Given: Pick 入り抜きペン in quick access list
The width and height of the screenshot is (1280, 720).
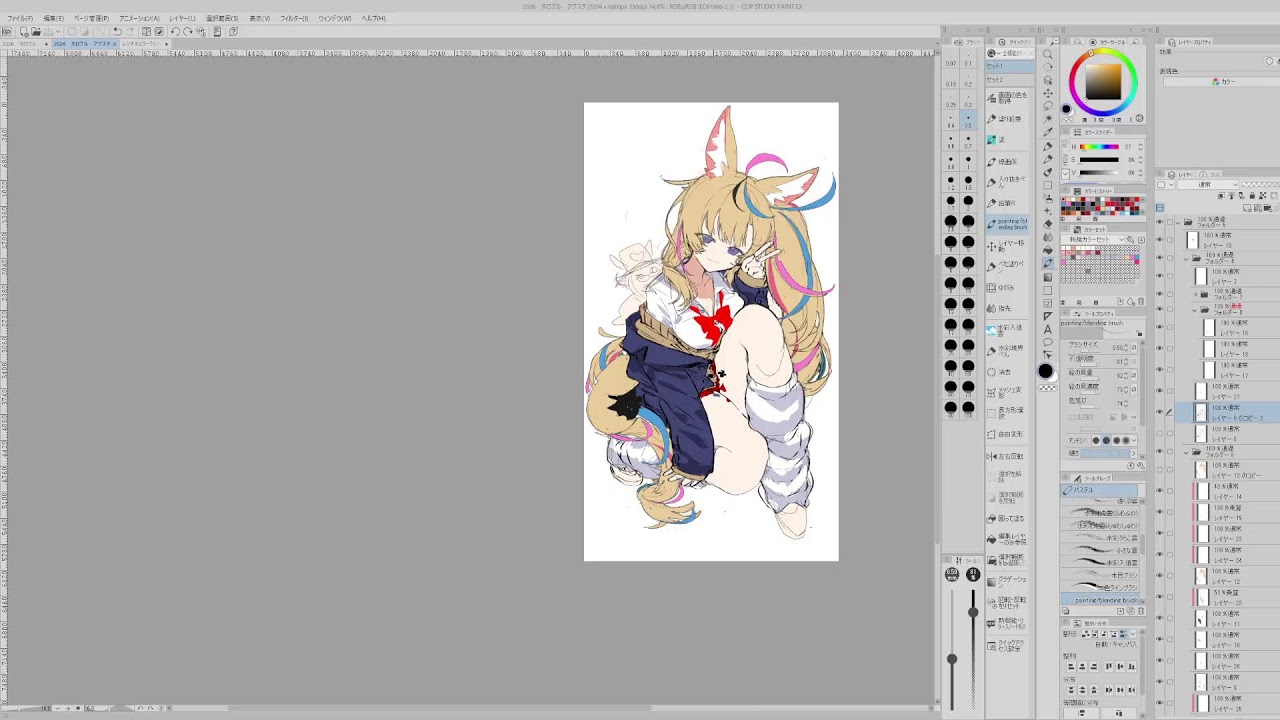Looking at the screenshot, I should click(x=1009, y=181).
